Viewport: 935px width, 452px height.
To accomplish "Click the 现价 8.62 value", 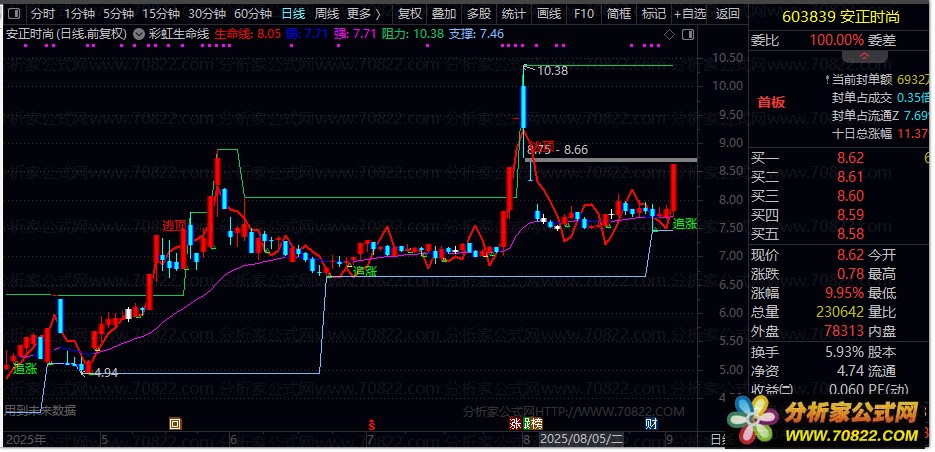I will coord(850,255).
